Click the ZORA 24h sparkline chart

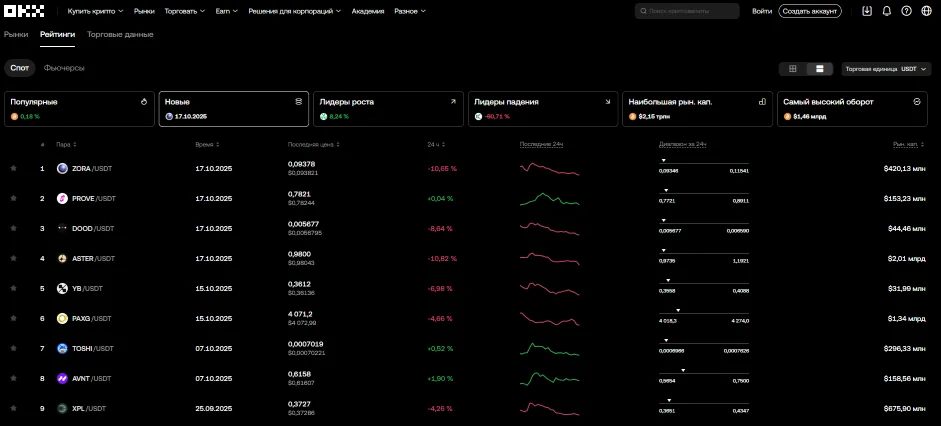(549, 169)
